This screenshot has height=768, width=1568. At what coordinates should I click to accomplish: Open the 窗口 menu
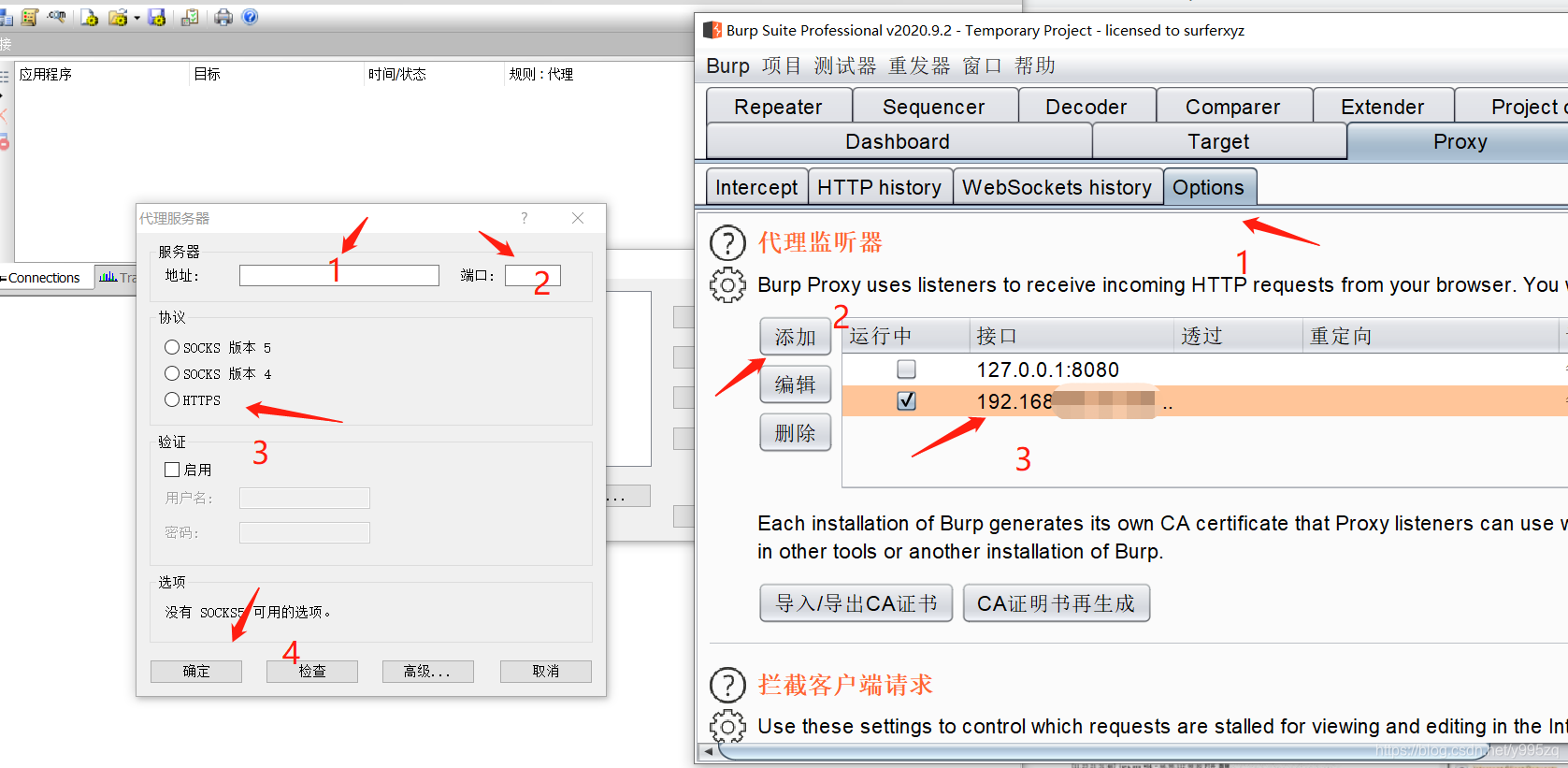point(982,65)
